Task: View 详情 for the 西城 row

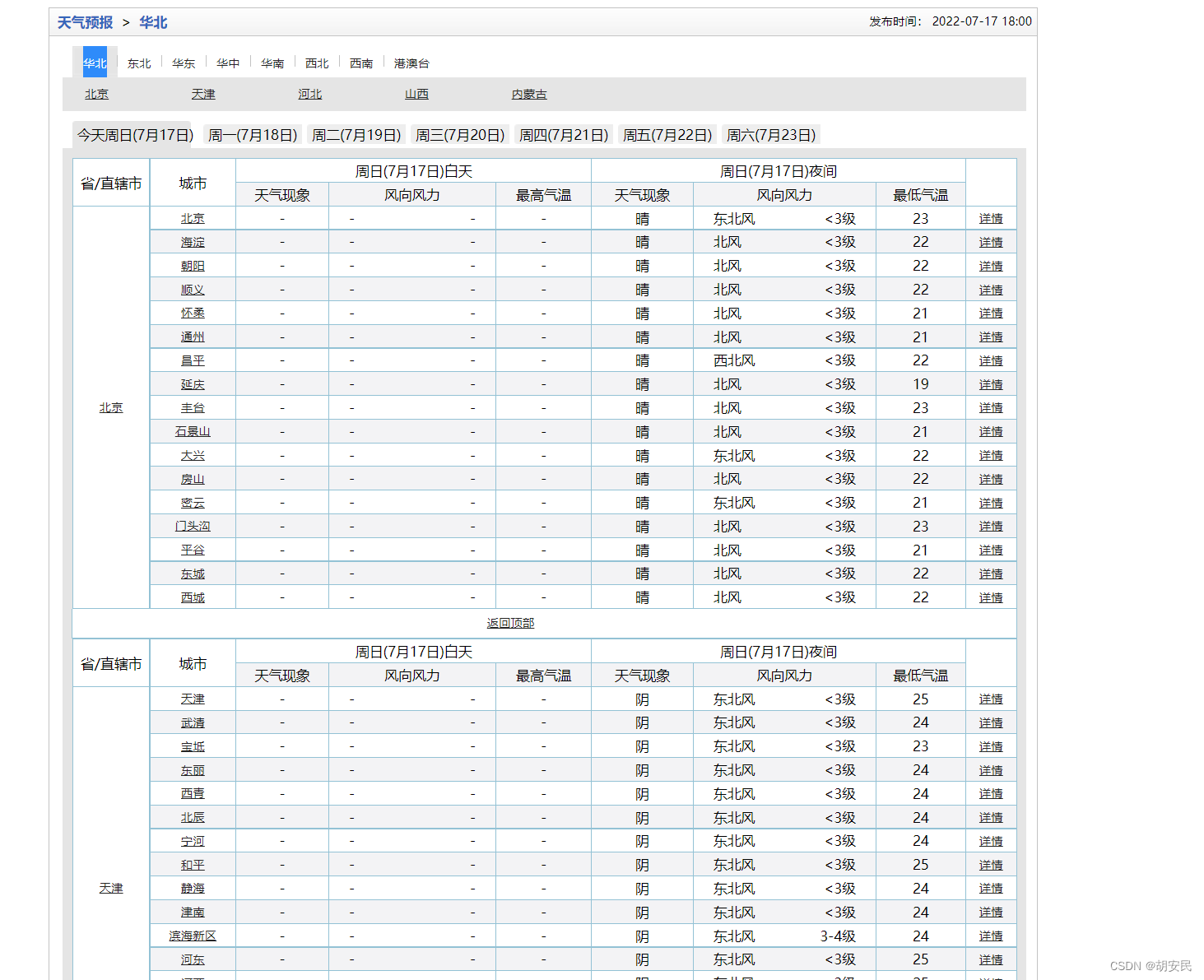Action: (991, 598)
